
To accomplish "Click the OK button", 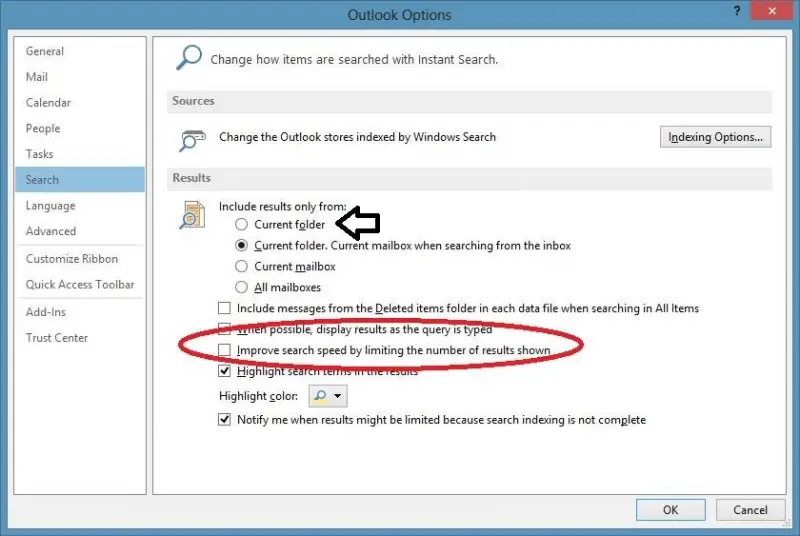I will 670,510.
